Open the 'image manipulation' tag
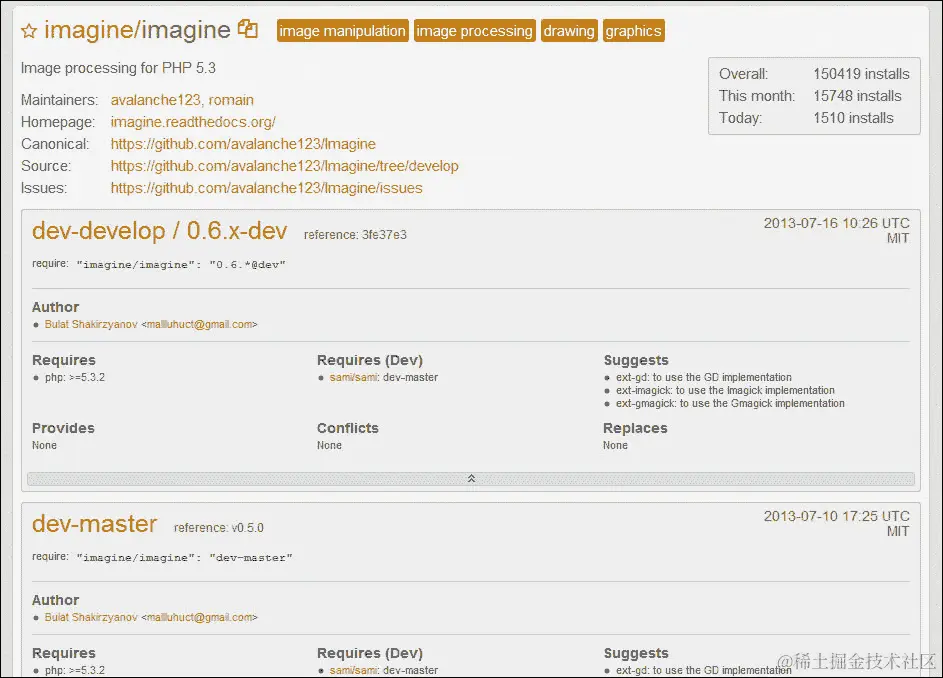The width and height of the screenshot is (943, 678). (342, 31)
